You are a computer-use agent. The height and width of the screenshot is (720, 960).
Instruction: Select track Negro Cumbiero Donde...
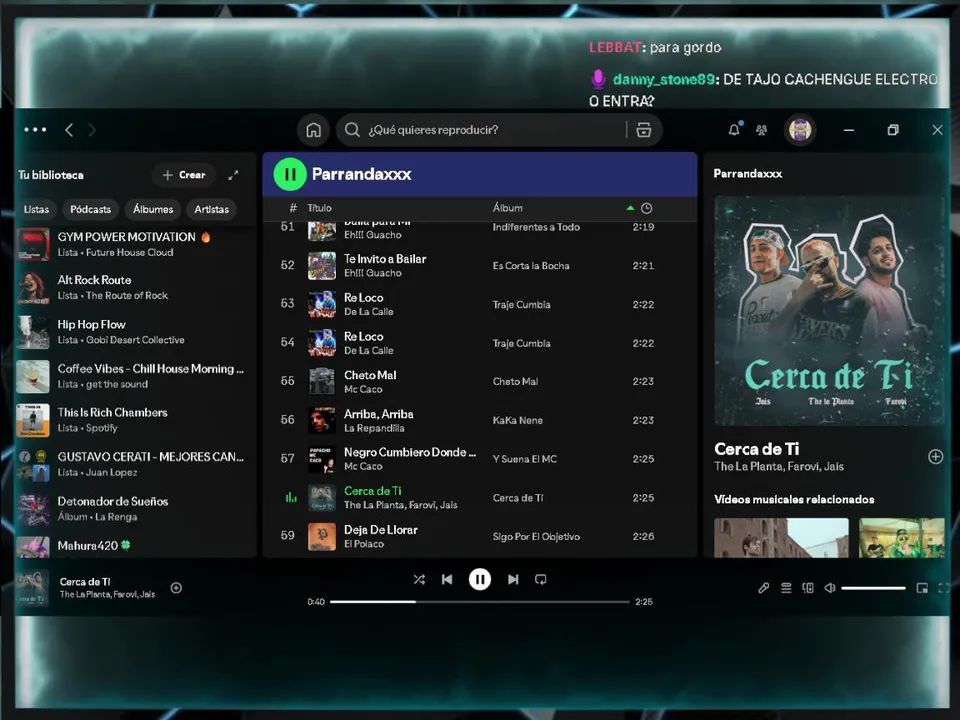479,459
